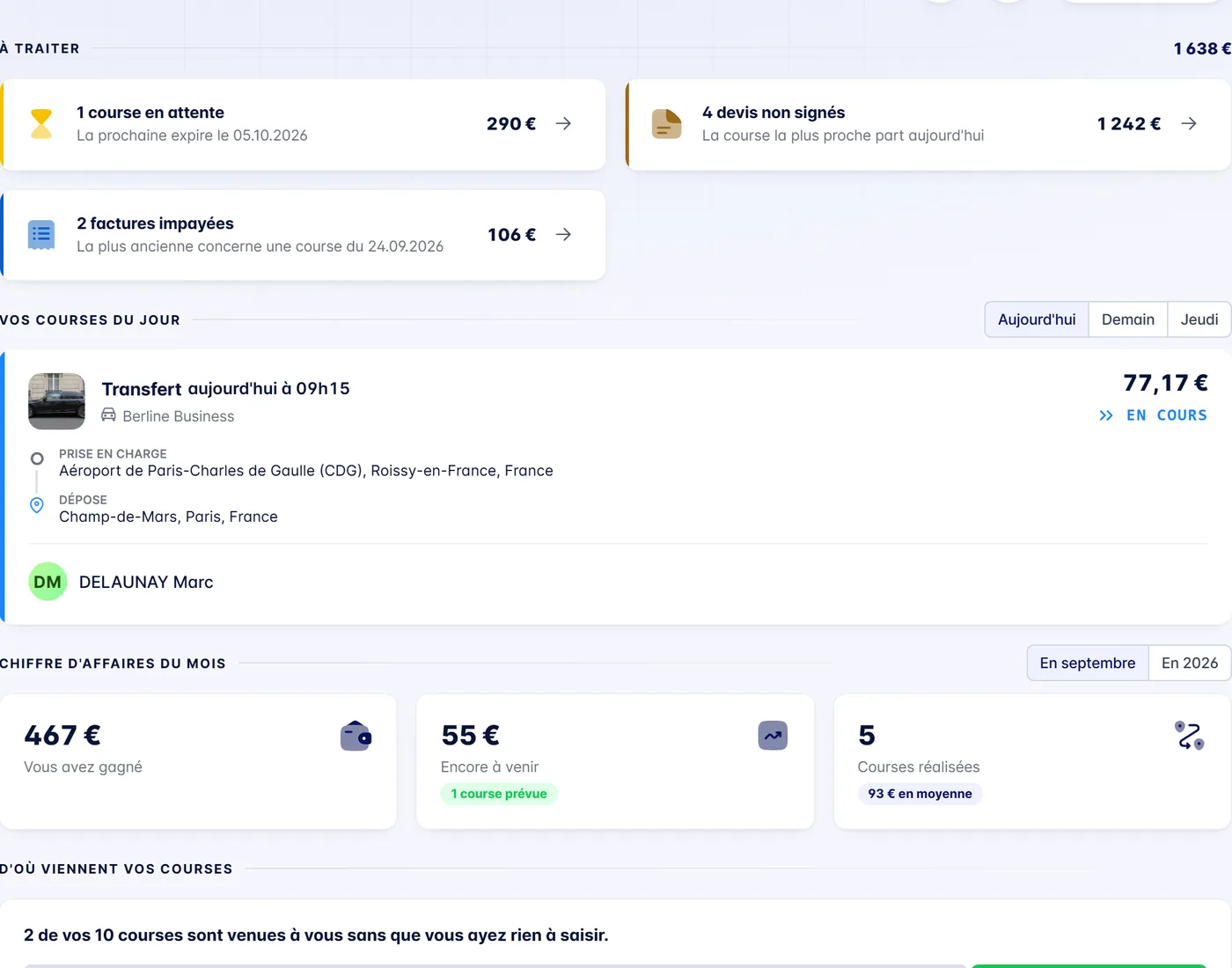Click the DM avatar of DELAUNAY Marc

(48, 582)
